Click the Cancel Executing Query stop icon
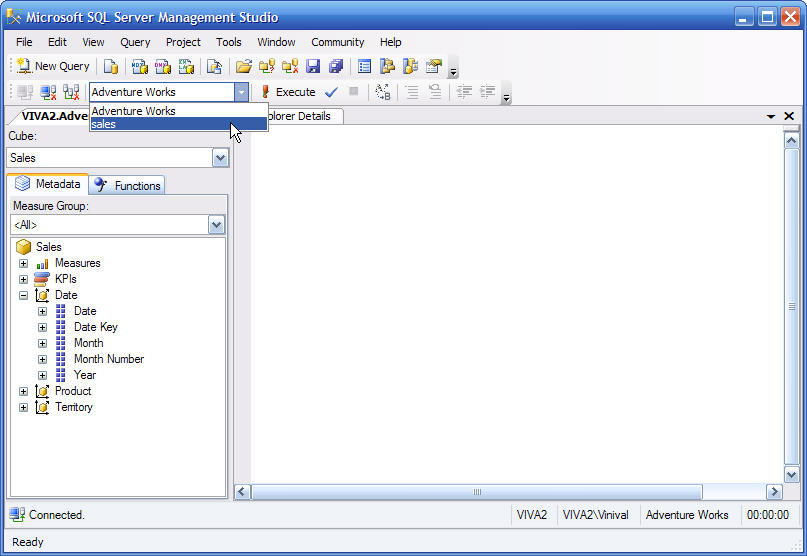This screenshot has width=807, height=556. click(x=354, y=92)
